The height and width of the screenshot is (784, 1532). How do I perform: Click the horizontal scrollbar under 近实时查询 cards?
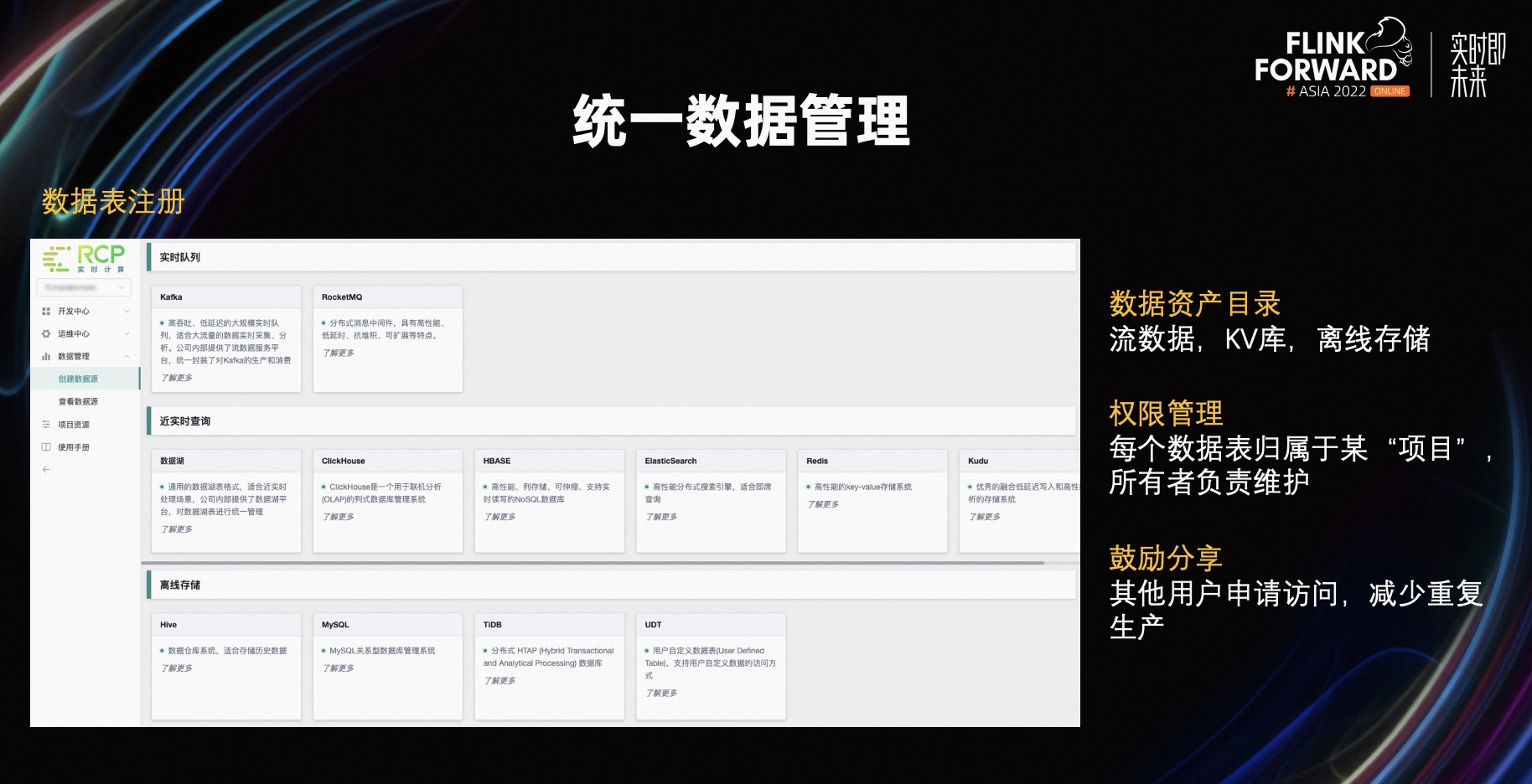(x=593, y=563)
